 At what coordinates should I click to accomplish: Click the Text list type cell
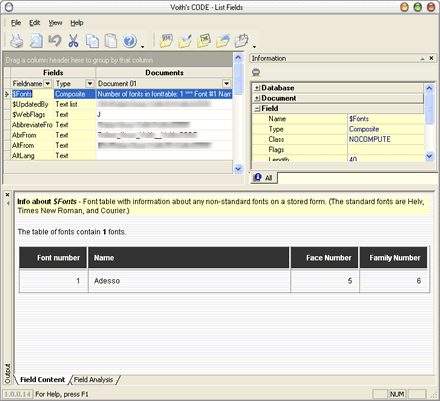75,104
